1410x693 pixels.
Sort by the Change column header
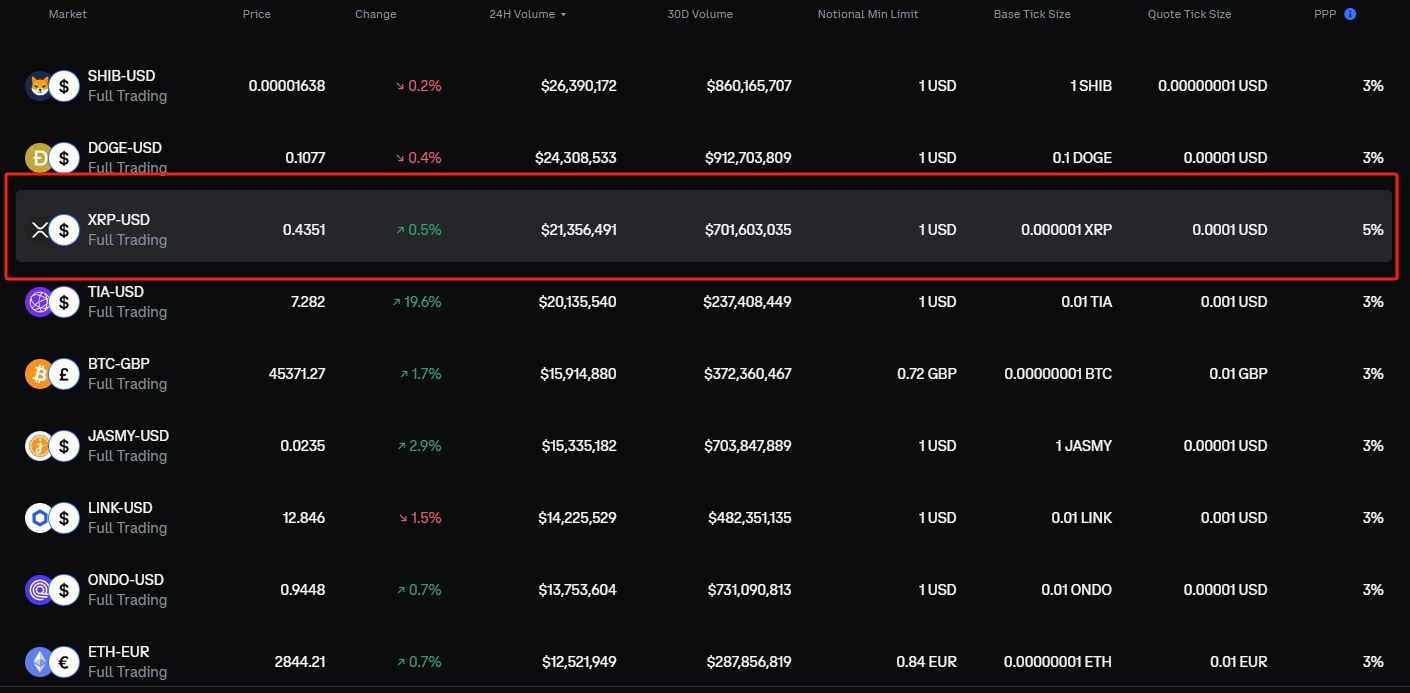375,14
